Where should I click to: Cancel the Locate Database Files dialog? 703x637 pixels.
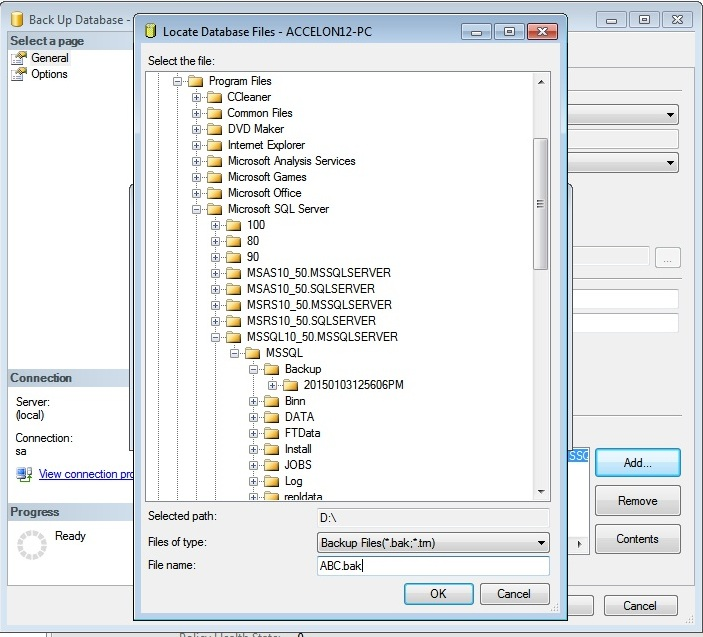pos(514,594)
